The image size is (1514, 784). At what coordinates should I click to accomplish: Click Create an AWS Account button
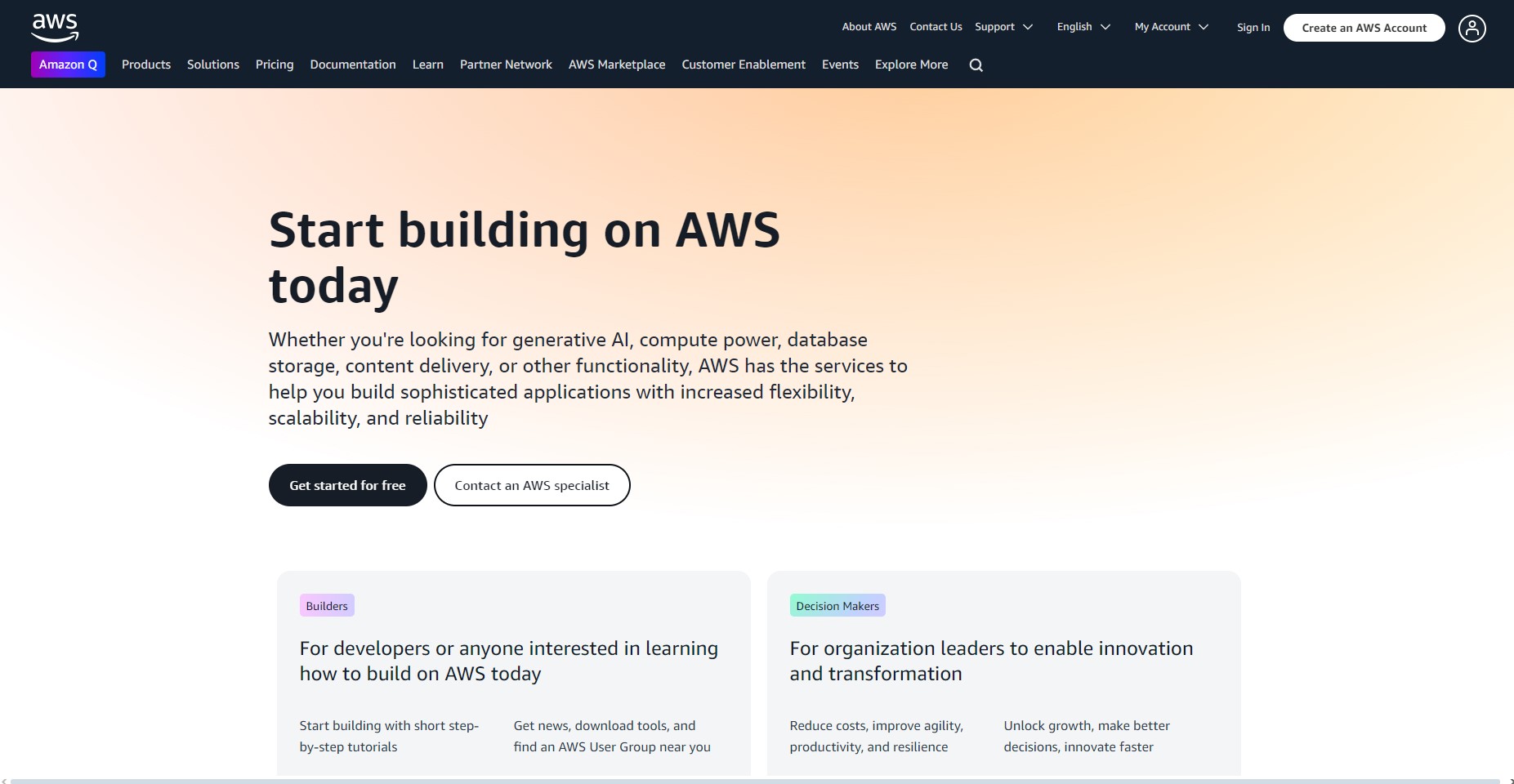1364,28
